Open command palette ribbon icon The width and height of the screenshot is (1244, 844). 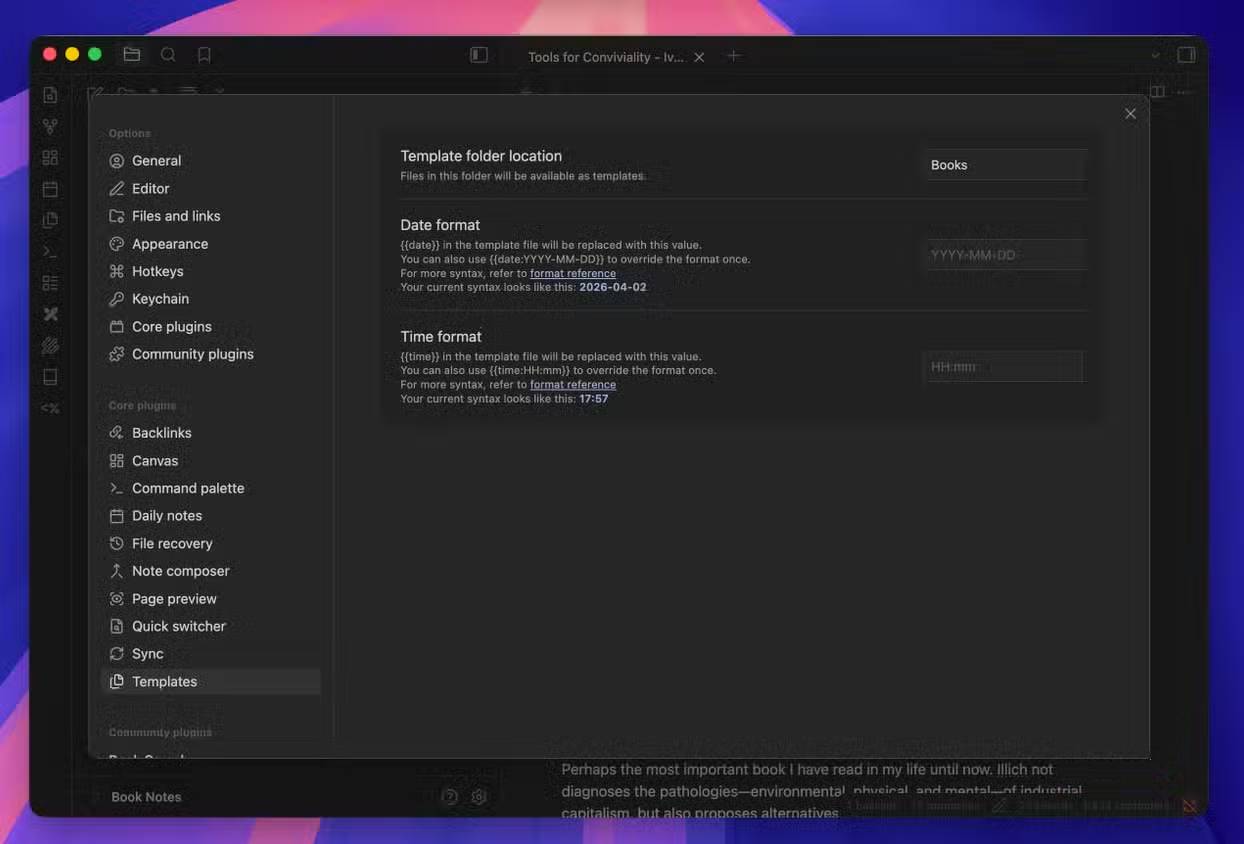pos(50,251)
